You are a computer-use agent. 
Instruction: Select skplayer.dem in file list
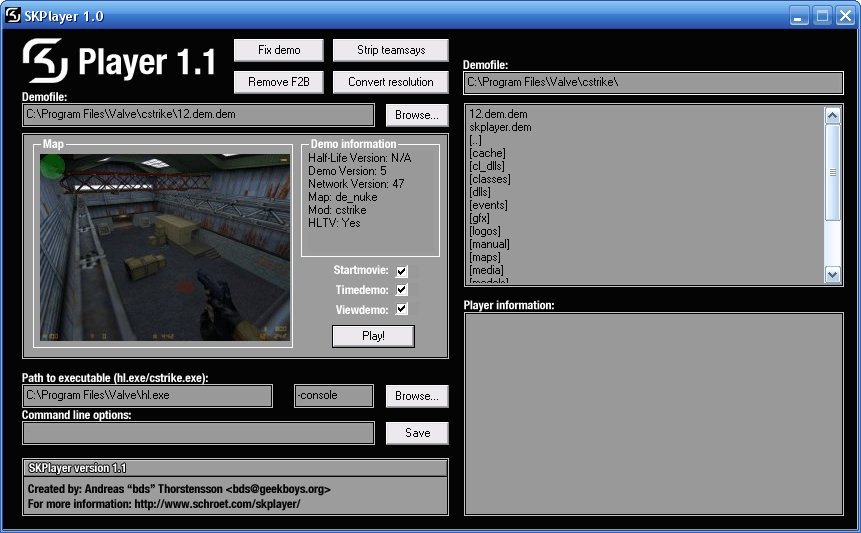point(500,127)
